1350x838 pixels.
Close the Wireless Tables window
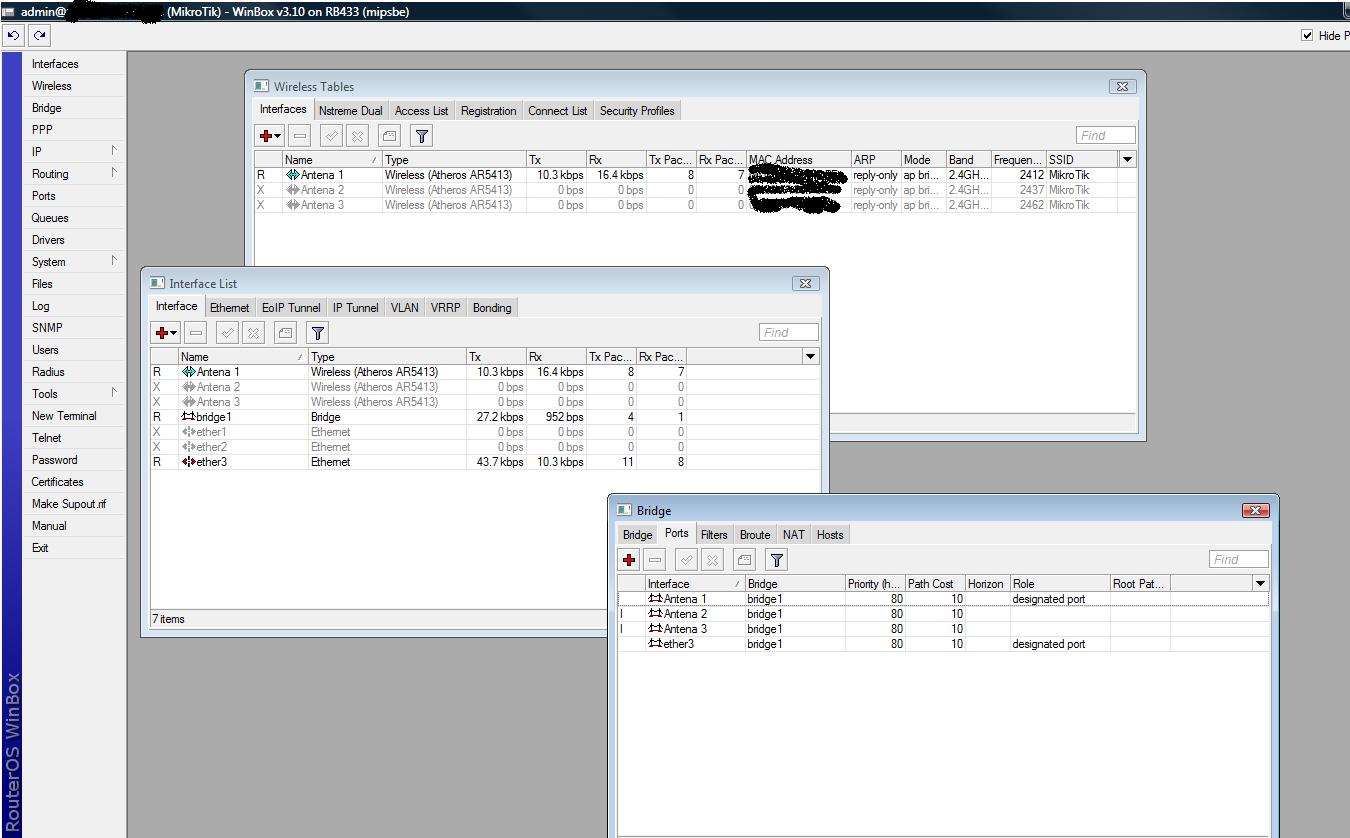coord(1122,86)
